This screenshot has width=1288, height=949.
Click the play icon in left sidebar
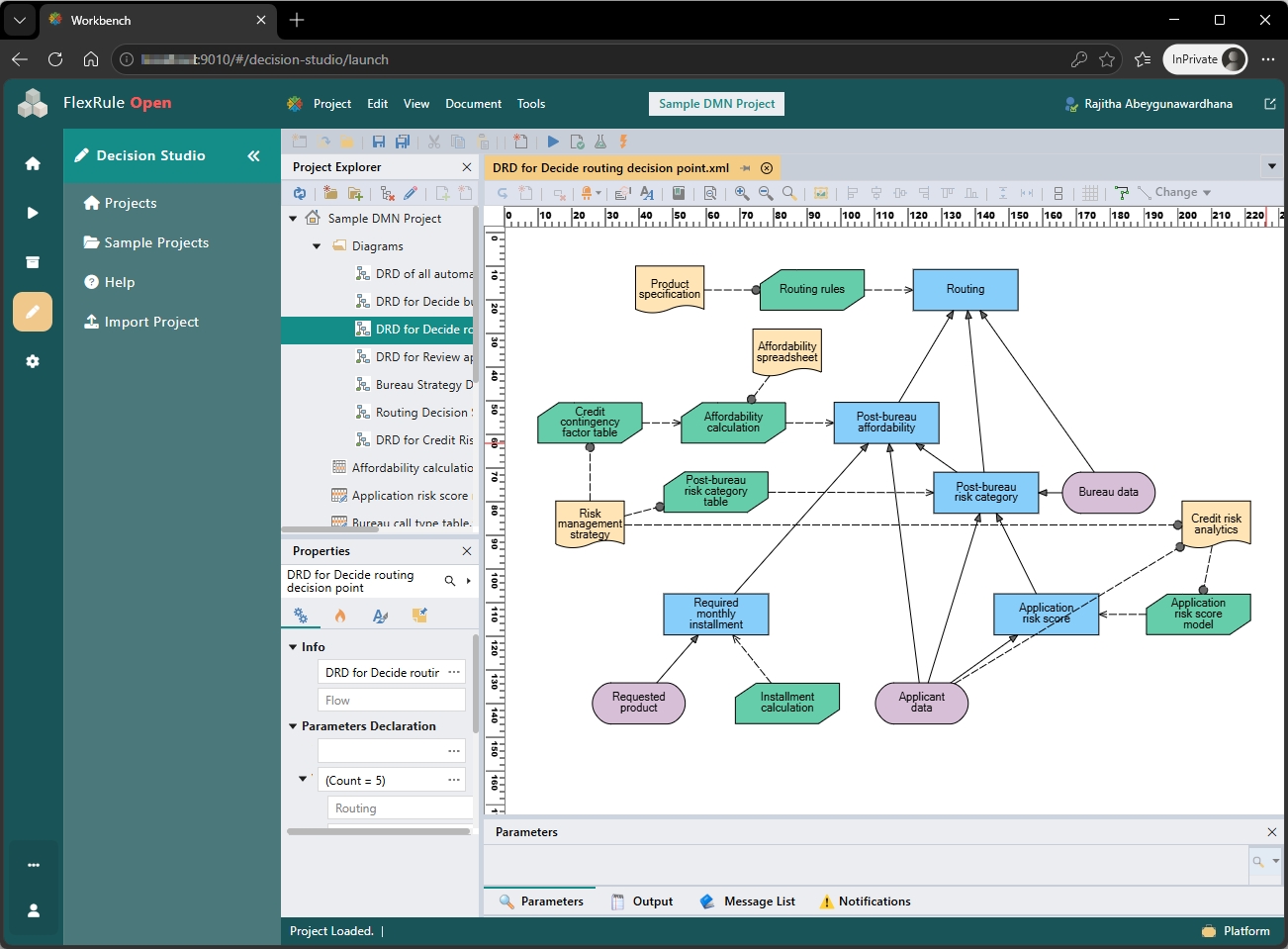pyautogui.click(x=33, y=213)
